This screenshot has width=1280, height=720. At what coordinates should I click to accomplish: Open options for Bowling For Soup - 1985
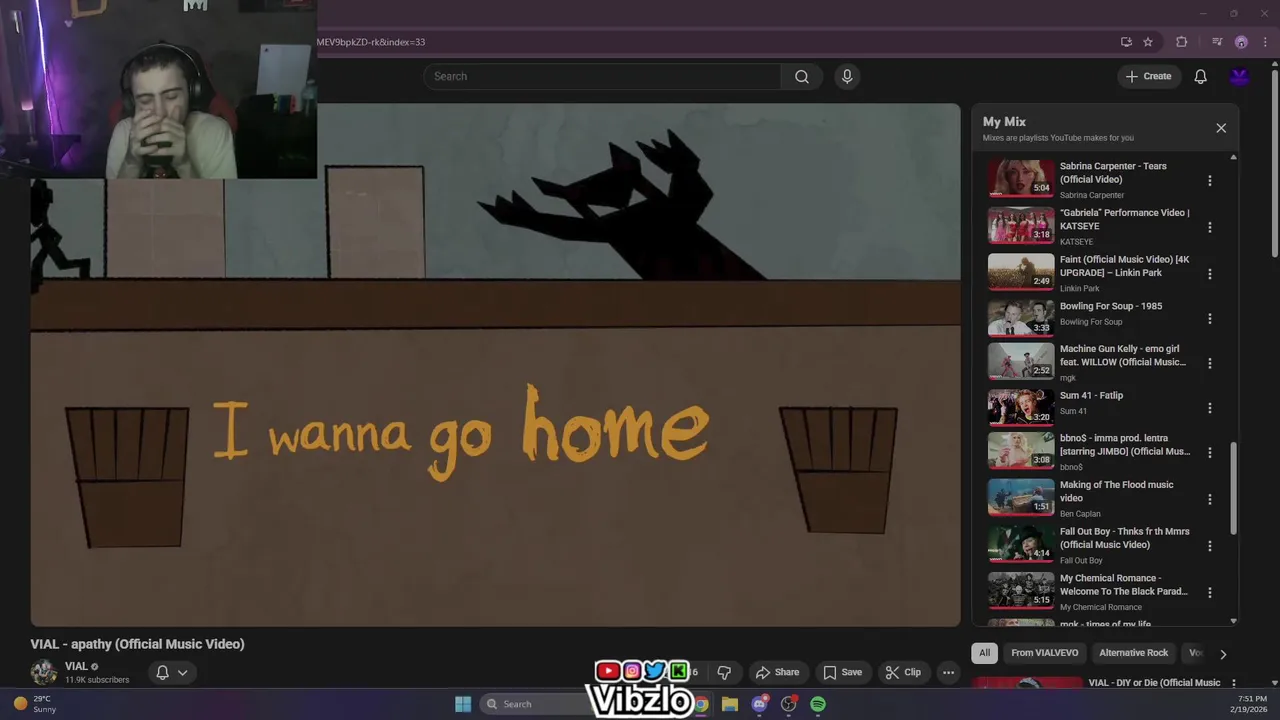click(x=1209, y=319)
